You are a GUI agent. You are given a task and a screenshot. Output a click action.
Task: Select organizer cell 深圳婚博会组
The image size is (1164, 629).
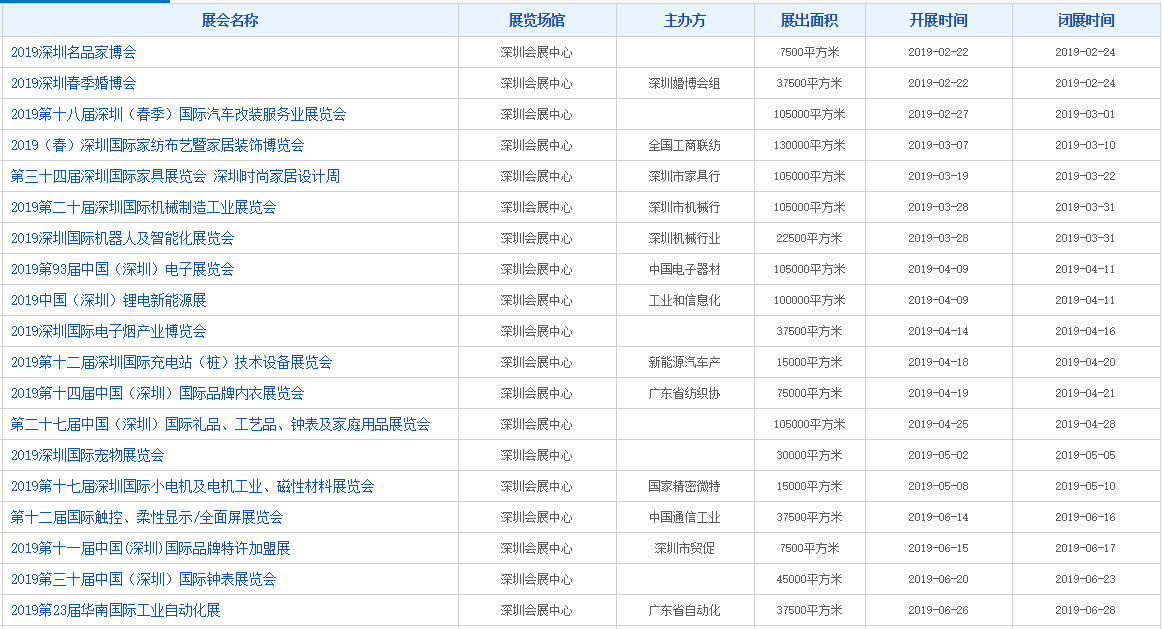(684, 84)
